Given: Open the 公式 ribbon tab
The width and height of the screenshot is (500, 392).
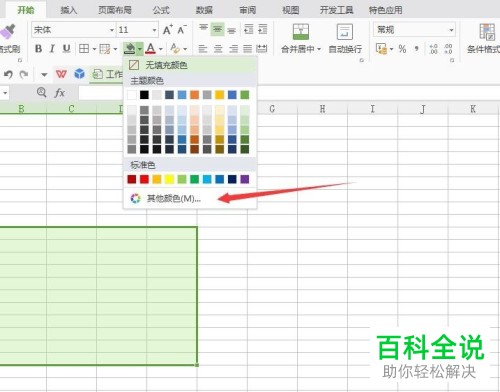Looking at the screenshot, I should tap(161, 10).
